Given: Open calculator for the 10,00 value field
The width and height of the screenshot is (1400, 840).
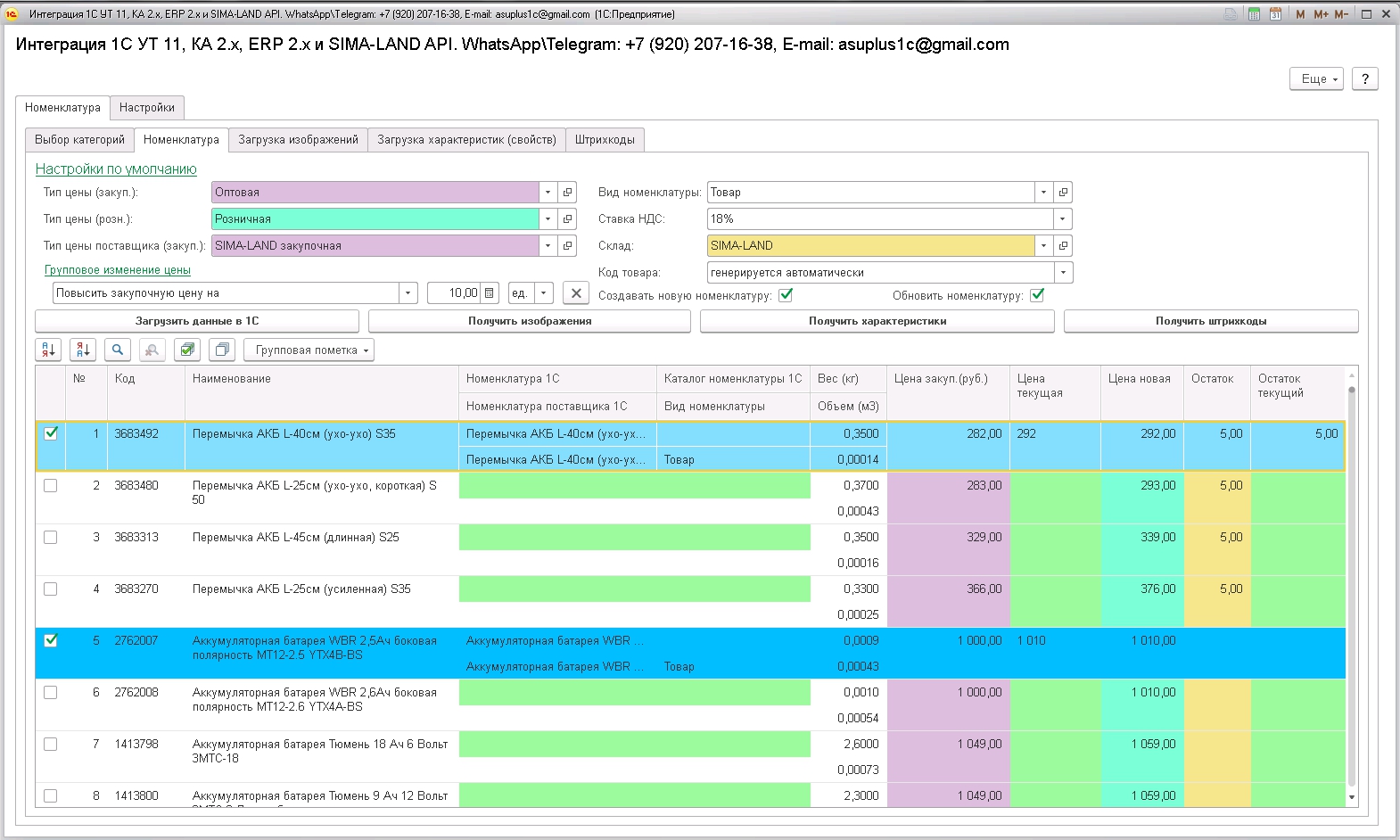Looking at the screenshot, I should click(489, 293).
